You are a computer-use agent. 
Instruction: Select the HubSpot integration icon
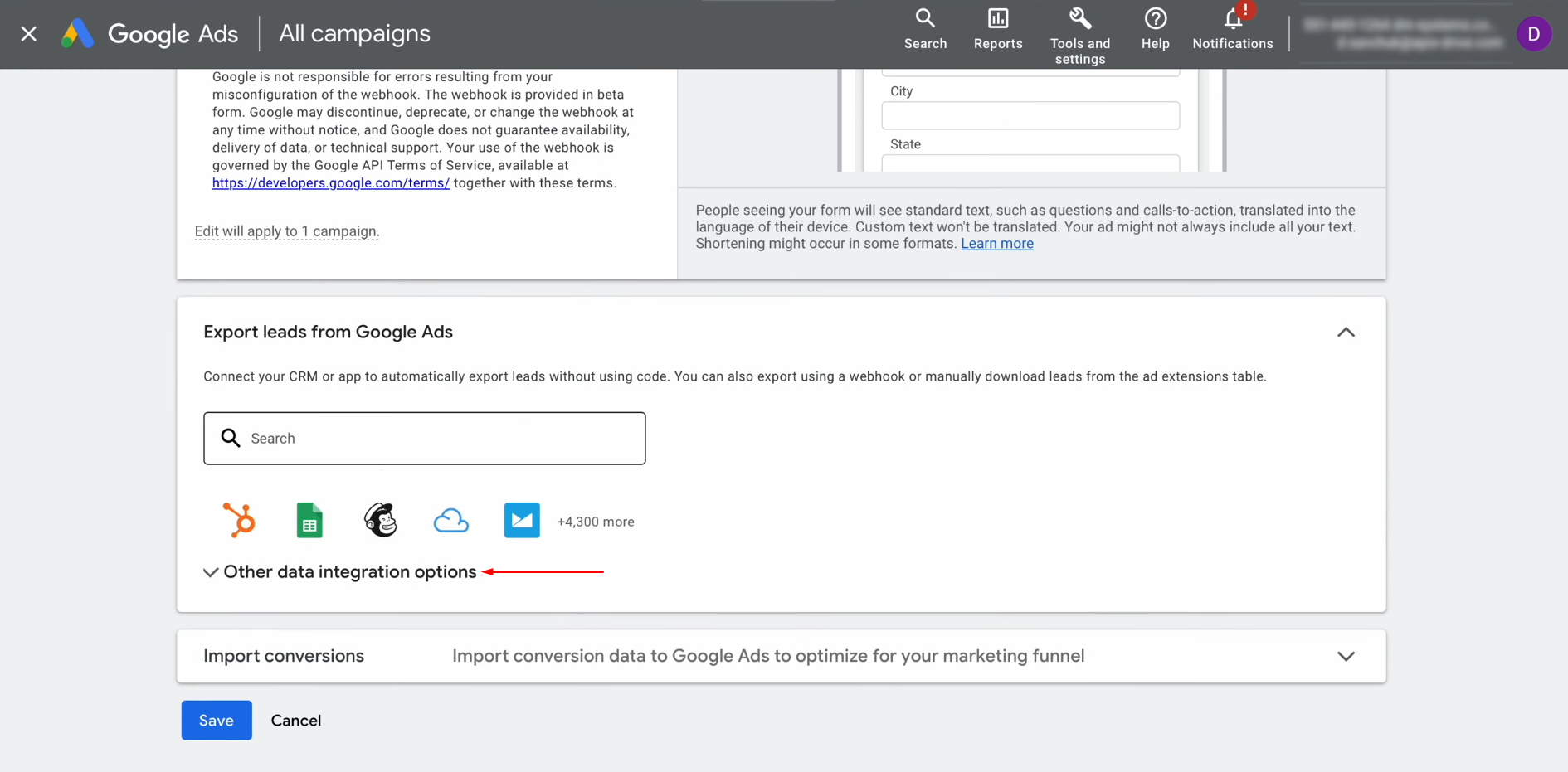point(239,521)
